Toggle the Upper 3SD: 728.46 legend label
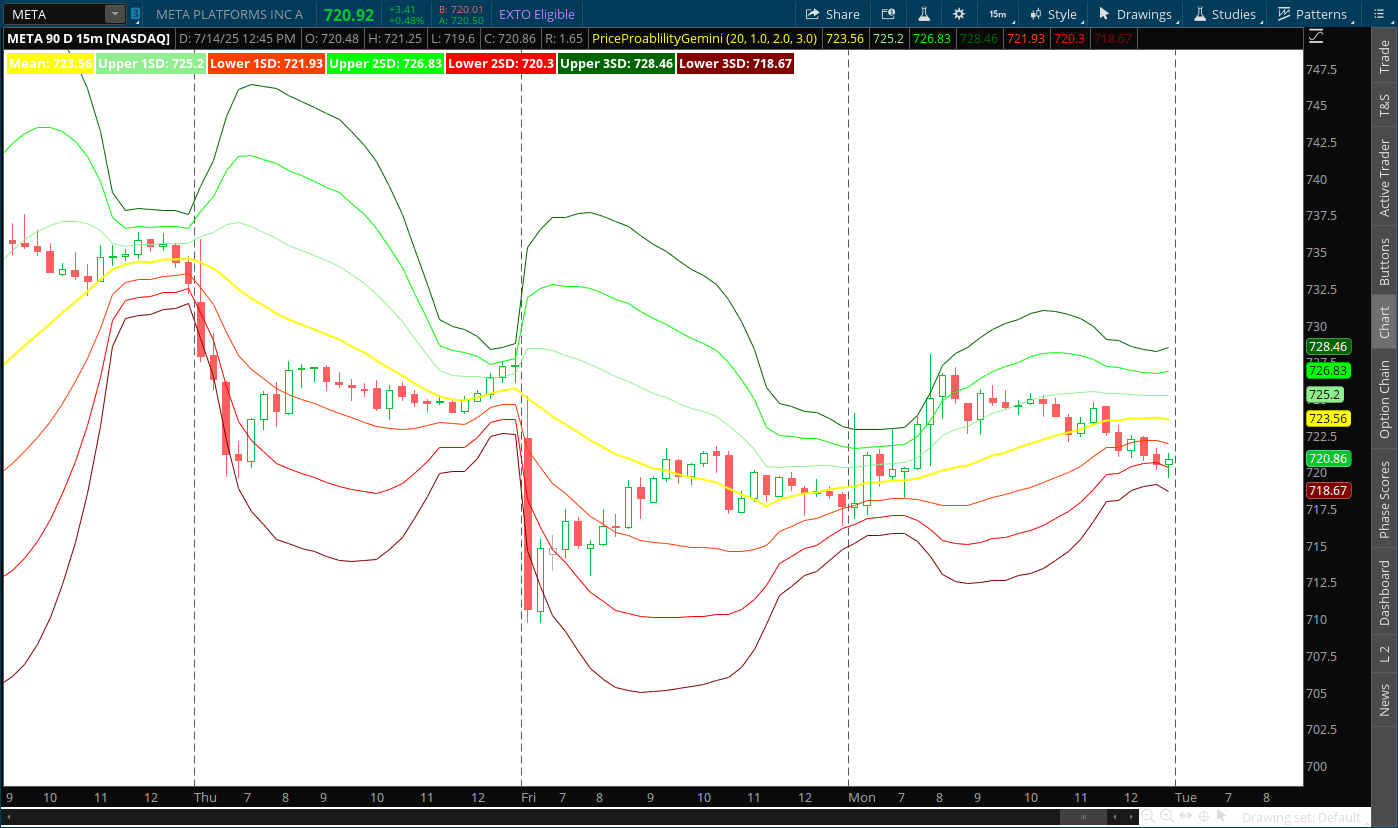Image resolution: width=1398 pixels, height=828 pixels. [615, 62]
